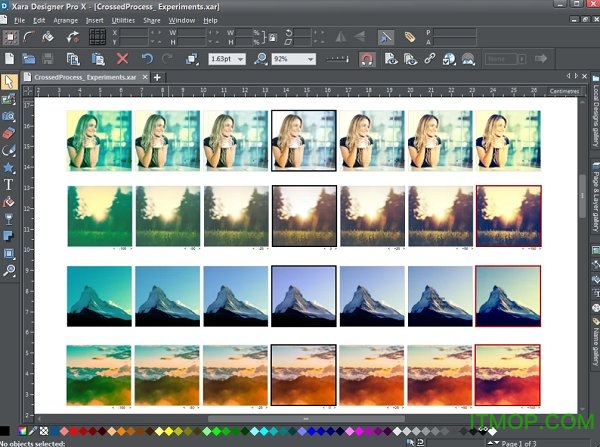Open the Utilities menu

tap(123, 20)
